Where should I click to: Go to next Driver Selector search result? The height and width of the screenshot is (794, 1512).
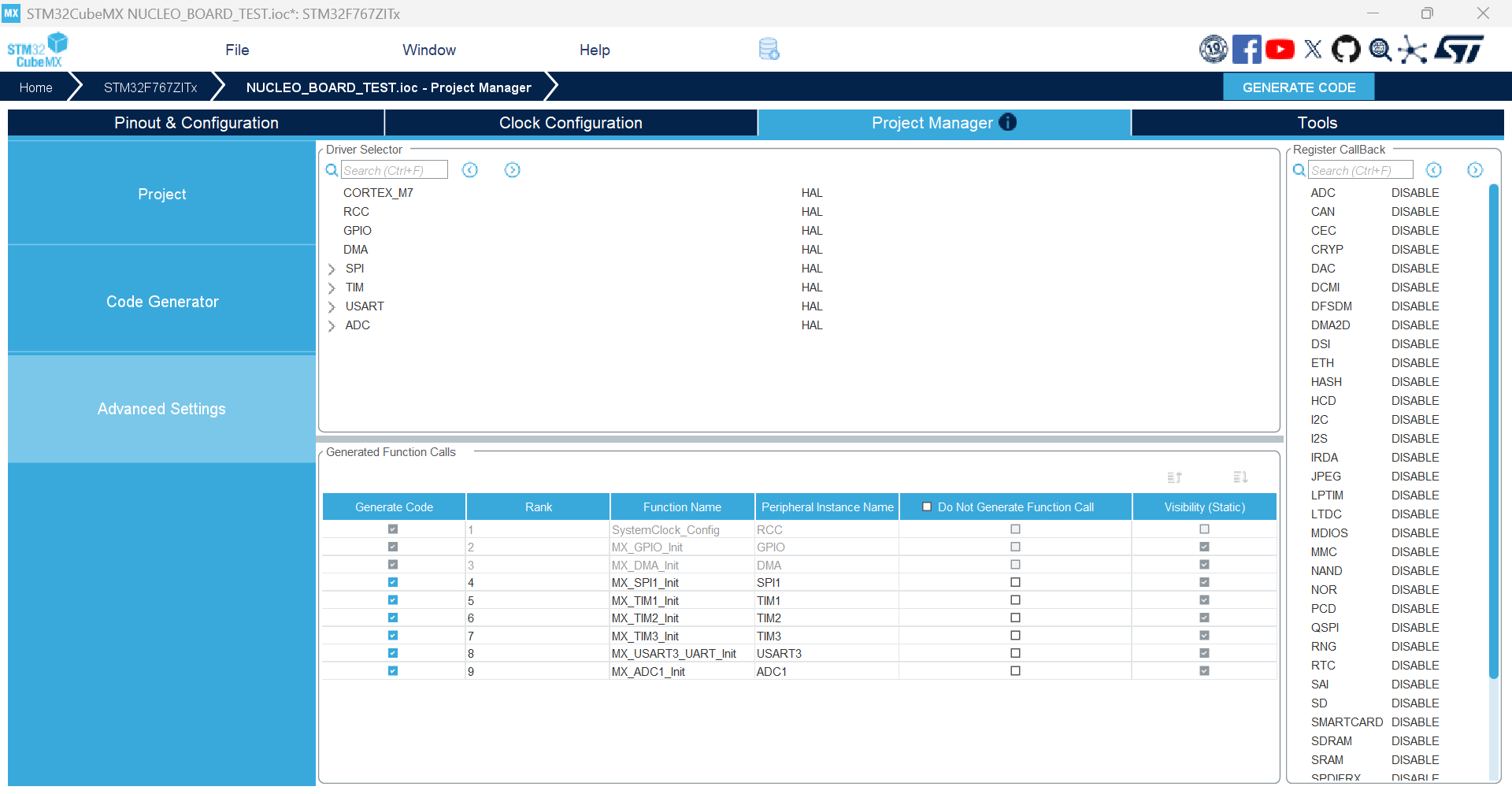[x=512, y=170]
